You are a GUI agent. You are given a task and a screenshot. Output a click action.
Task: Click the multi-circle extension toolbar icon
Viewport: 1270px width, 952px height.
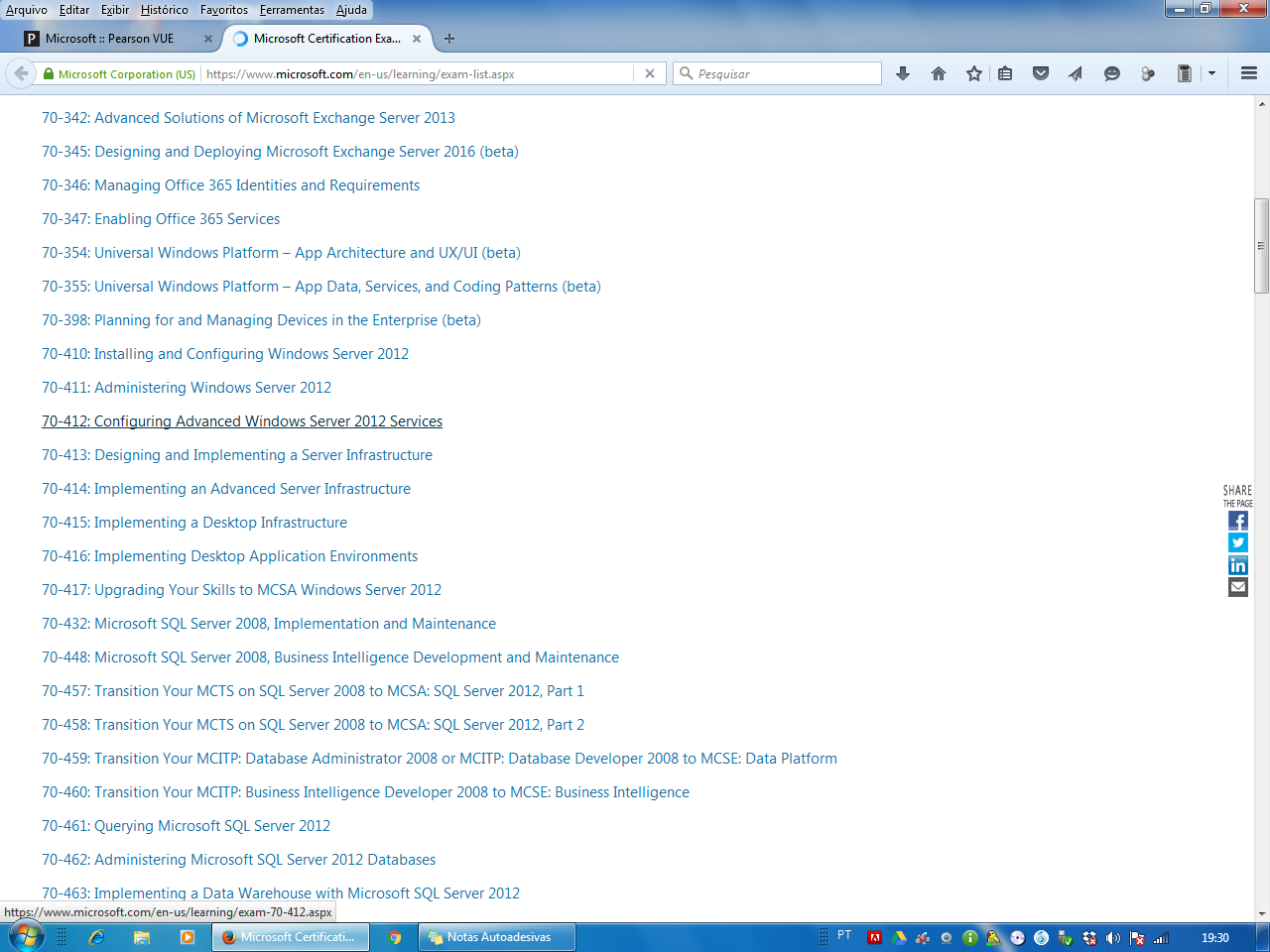(x=1148, y=73)
